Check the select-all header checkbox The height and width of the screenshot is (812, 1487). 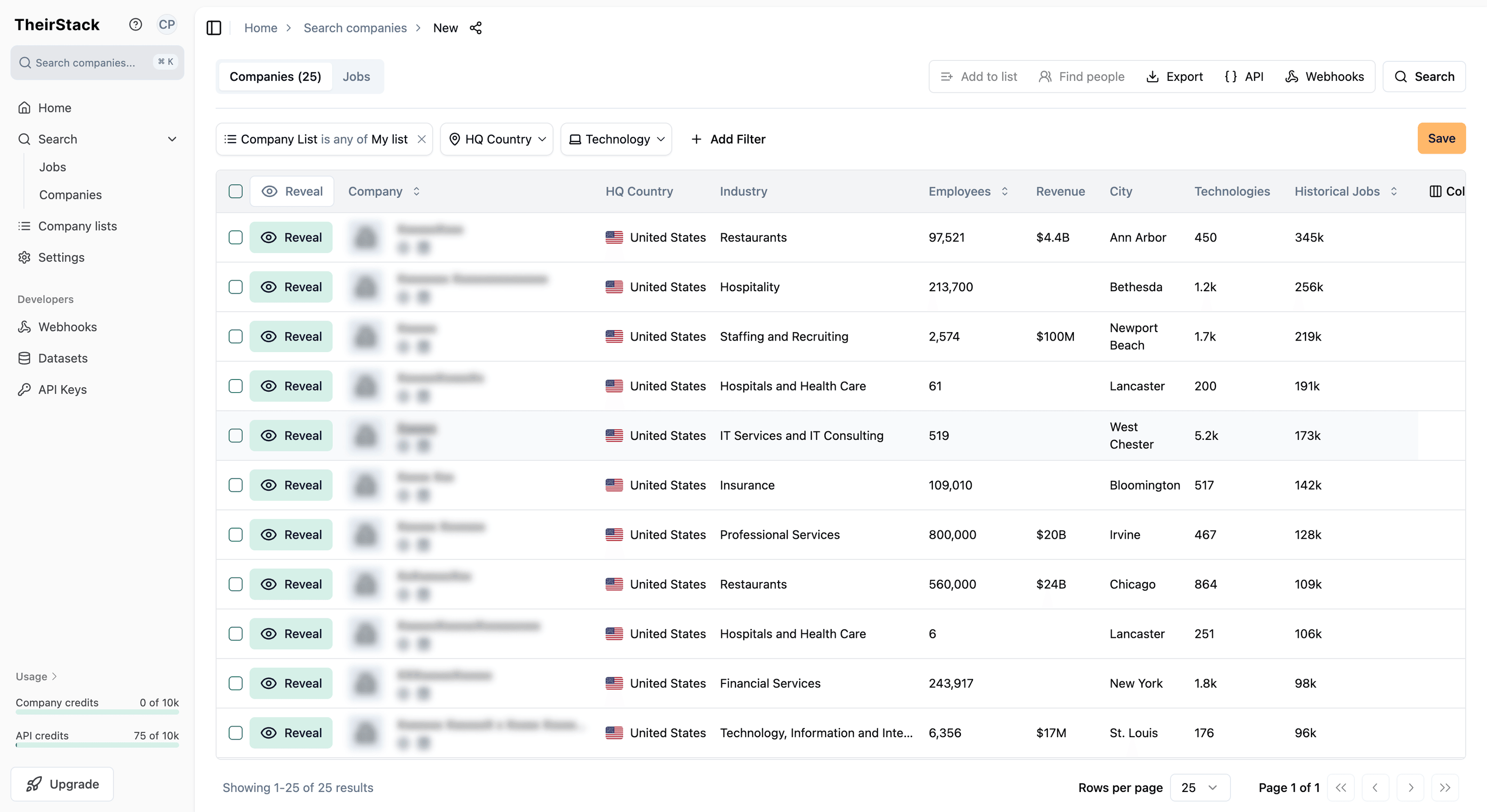pyautogui.click(x=236, y=191)
